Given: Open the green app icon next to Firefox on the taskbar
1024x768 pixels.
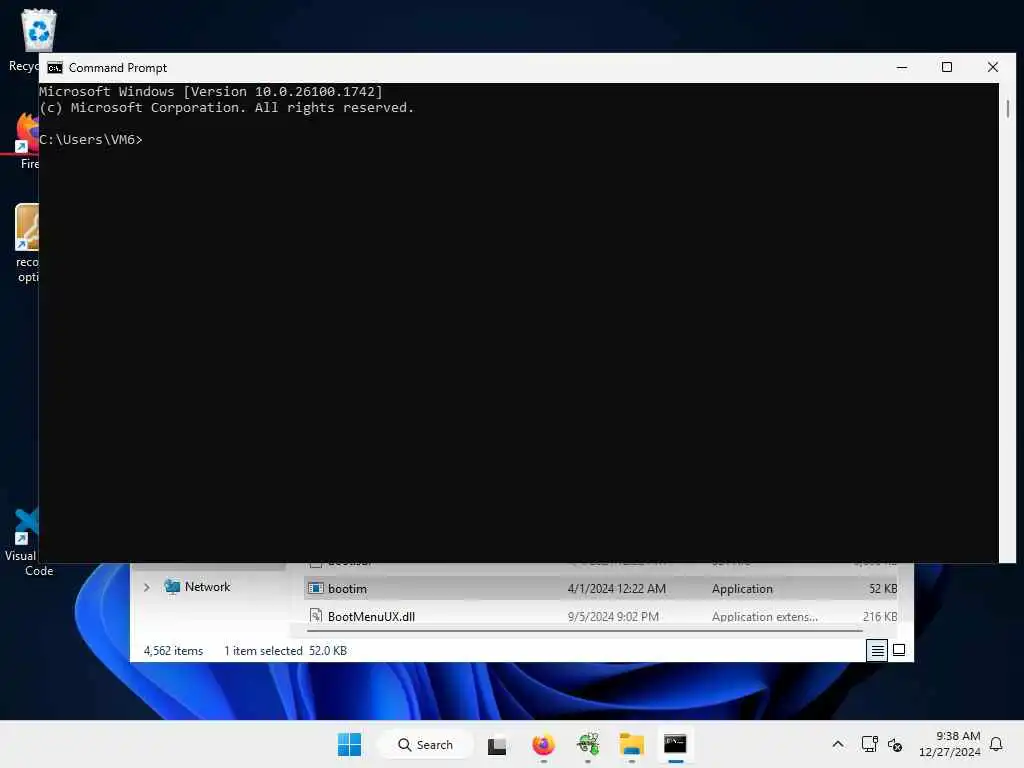Looking at the screenshot, I should (588, 744).
